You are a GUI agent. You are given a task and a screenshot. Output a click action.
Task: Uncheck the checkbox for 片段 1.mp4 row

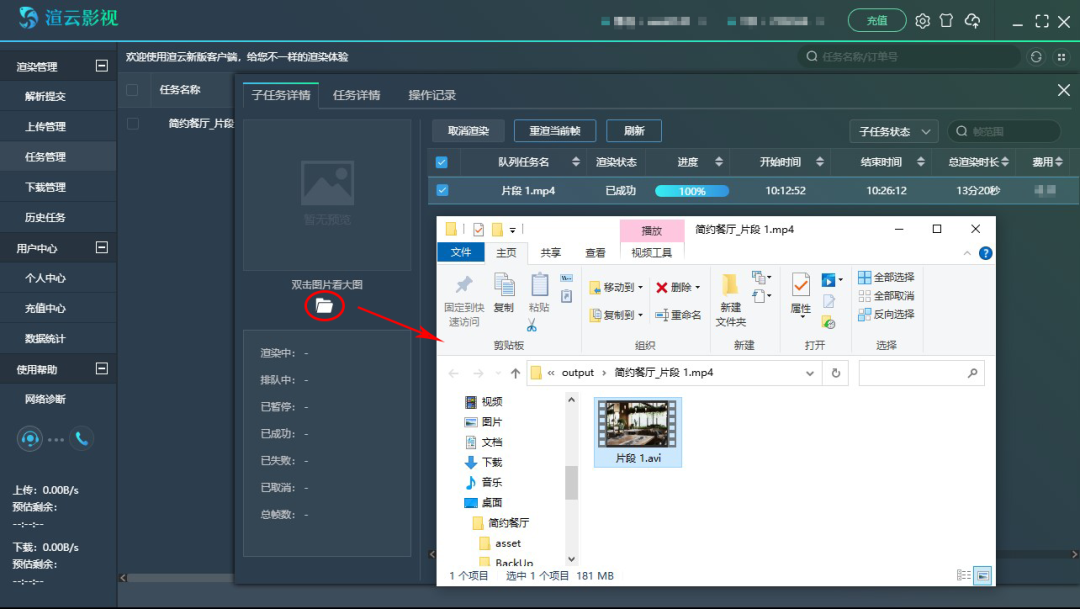pyautogui.click(x=442, y=190)
